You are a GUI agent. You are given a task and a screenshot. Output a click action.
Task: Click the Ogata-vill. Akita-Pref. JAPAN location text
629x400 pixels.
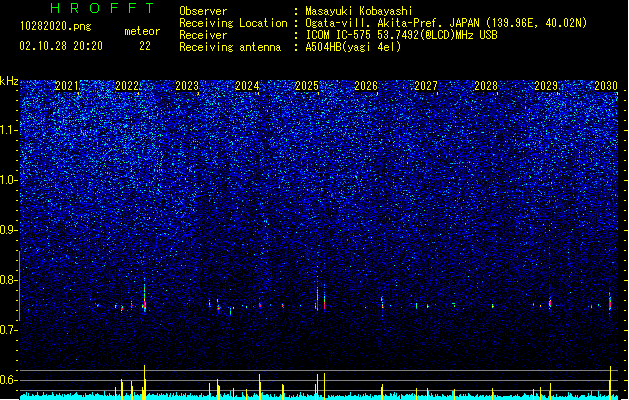click(446, 23)
